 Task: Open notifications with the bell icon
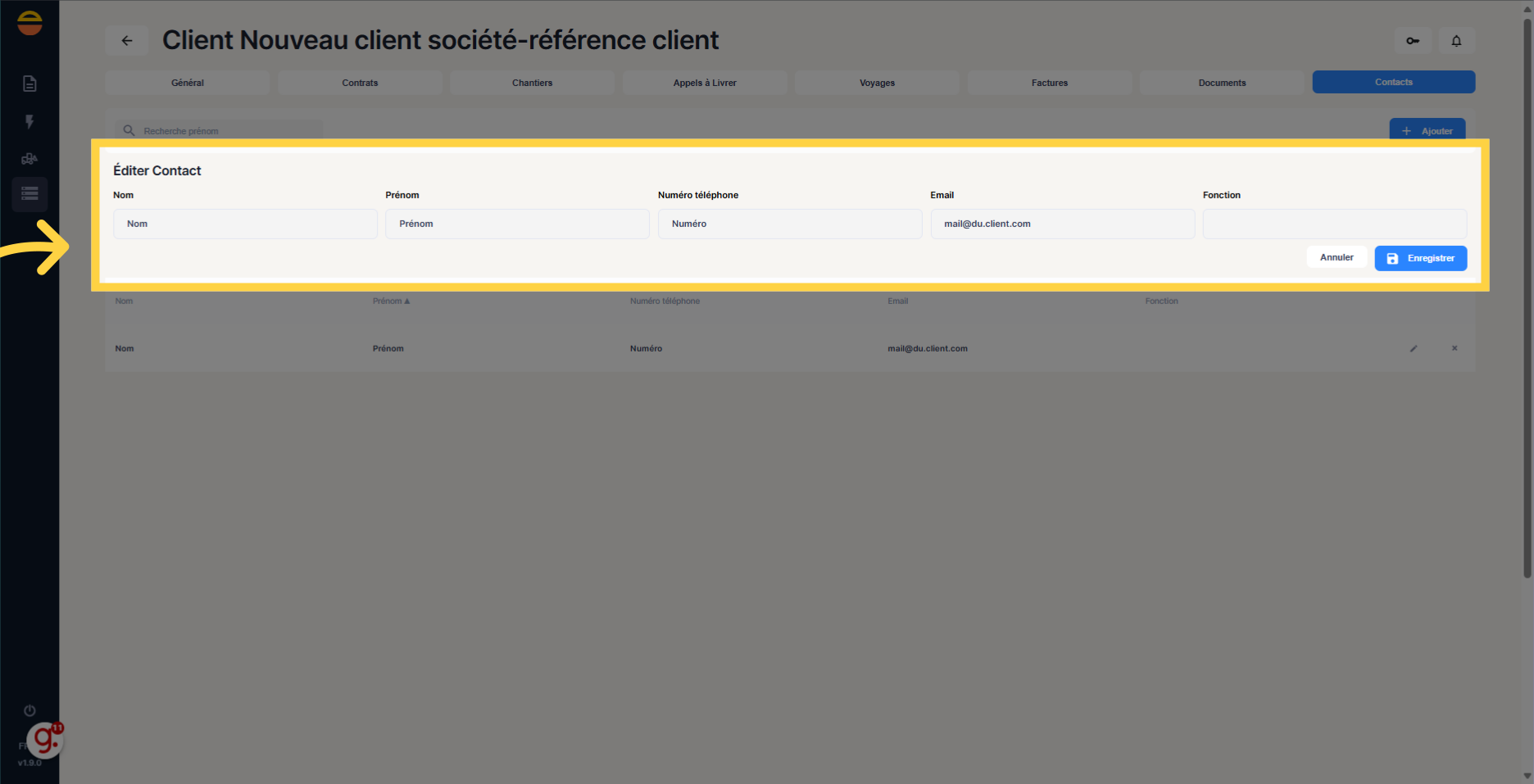1456,40
